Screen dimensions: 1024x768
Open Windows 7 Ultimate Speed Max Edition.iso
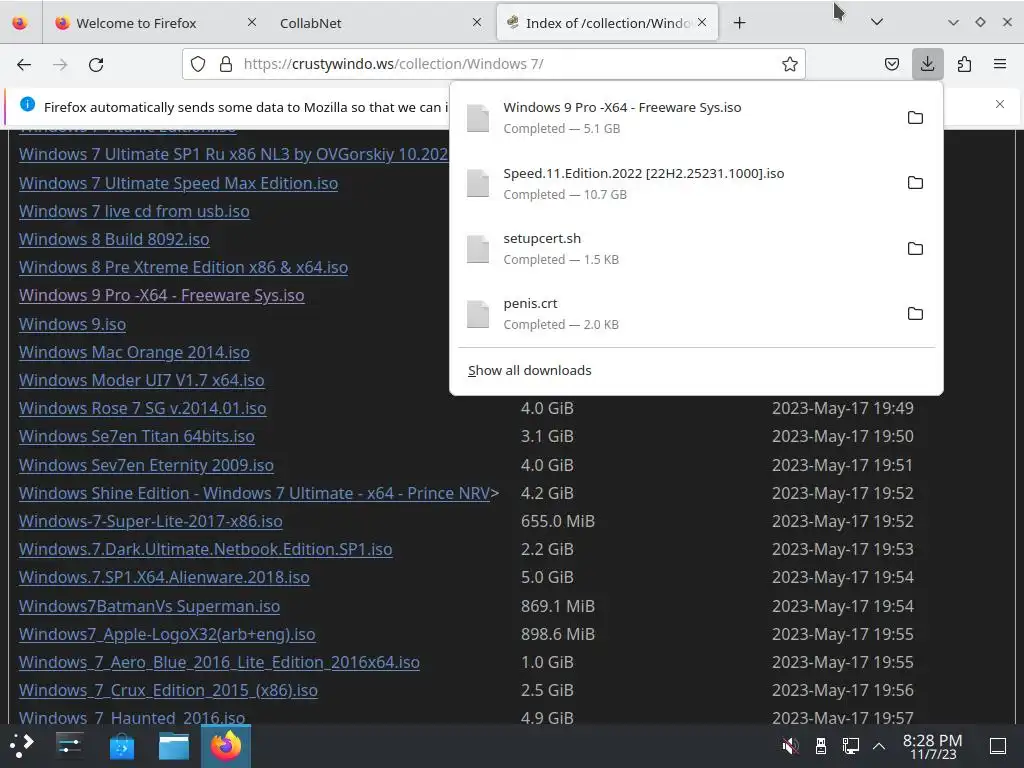[178, 183]
